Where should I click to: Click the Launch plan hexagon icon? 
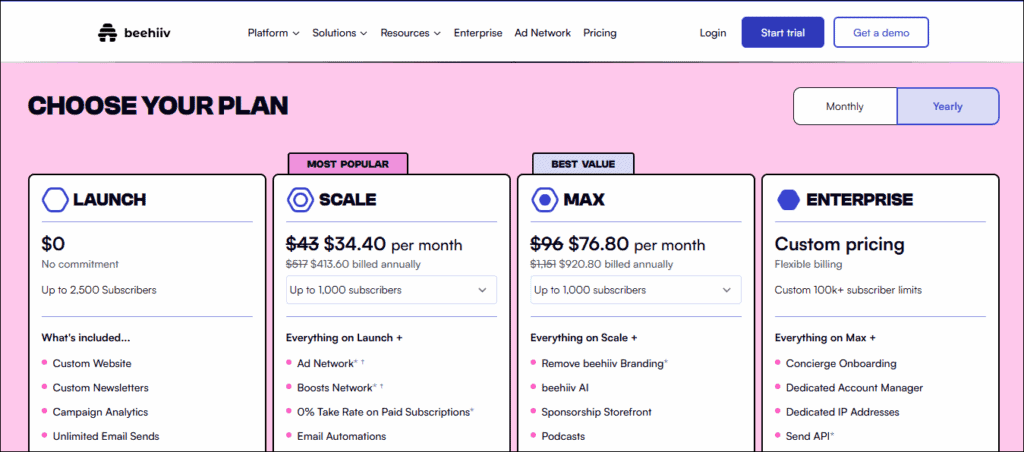pyautogui.click(x=55, y=200)
